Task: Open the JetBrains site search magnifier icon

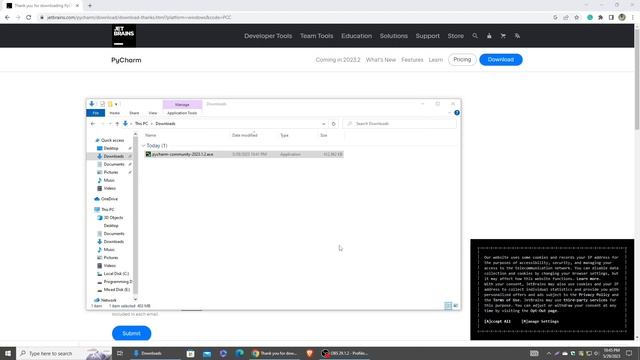Action: [475, 36]
